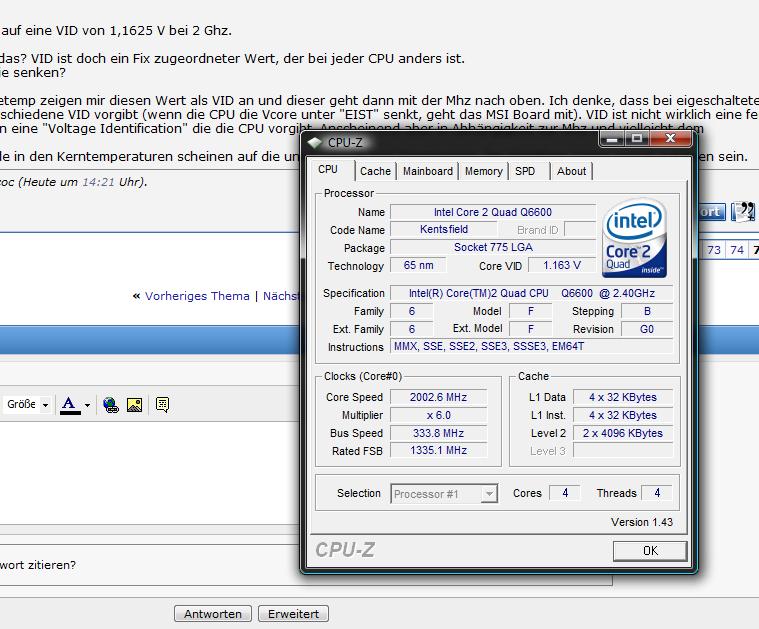Viewport: 759px width, 629px height.
Task: Click the insert link globe icon
Action: click(111, 405)
